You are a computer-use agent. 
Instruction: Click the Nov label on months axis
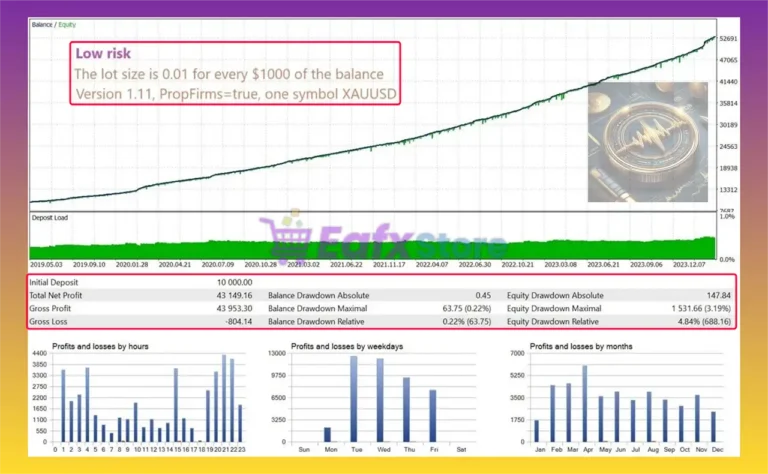point(701,449)
